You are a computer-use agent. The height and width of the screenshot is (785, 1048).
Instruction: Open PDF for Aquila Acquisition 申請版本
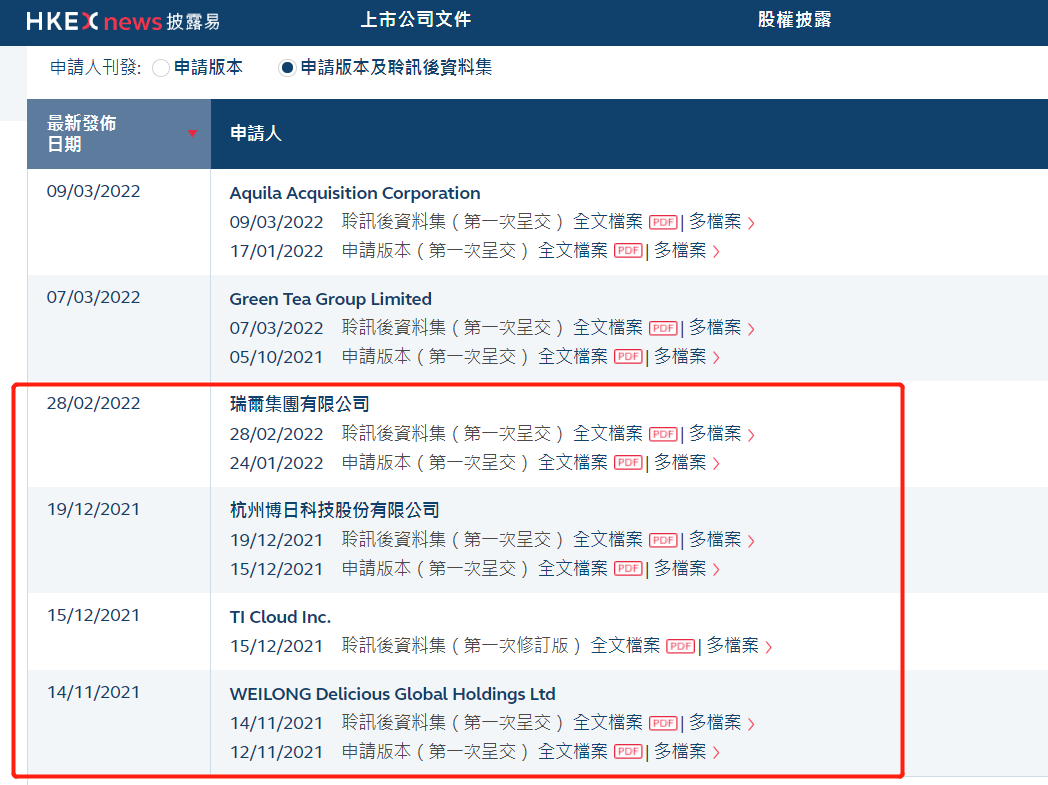629,250
